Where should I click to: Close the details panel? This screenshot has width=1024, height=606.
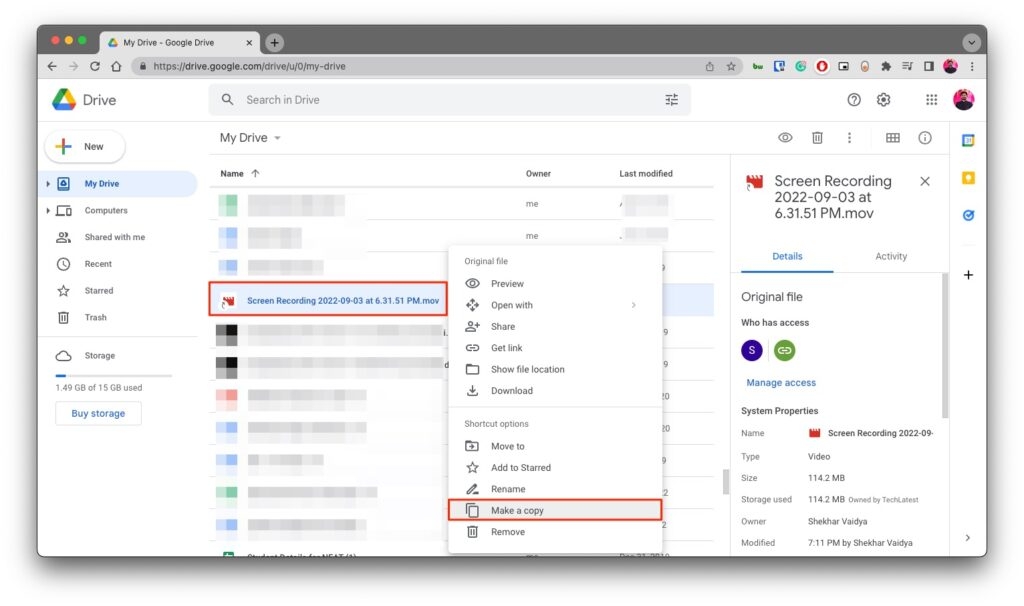[x=925, y=182]
